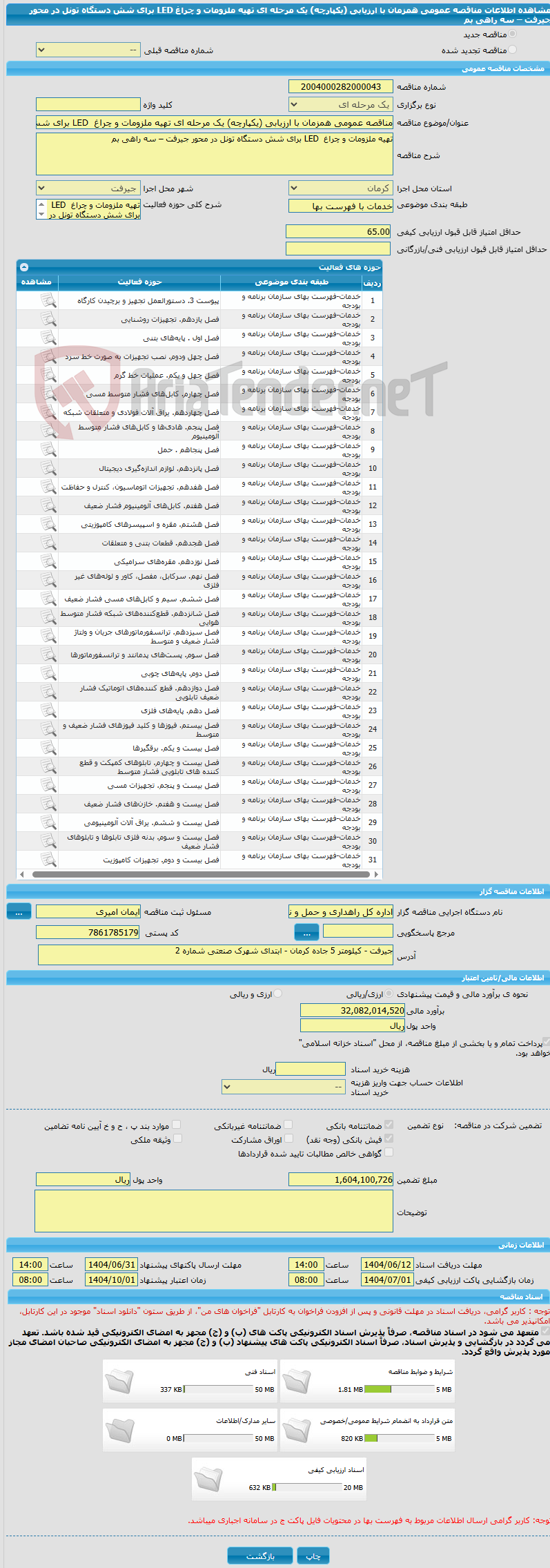Image resolution: width=550 pixels, height=1568 pixels.
Task: Open view icon for row 13 activity
Action: (x=48, y=524)
